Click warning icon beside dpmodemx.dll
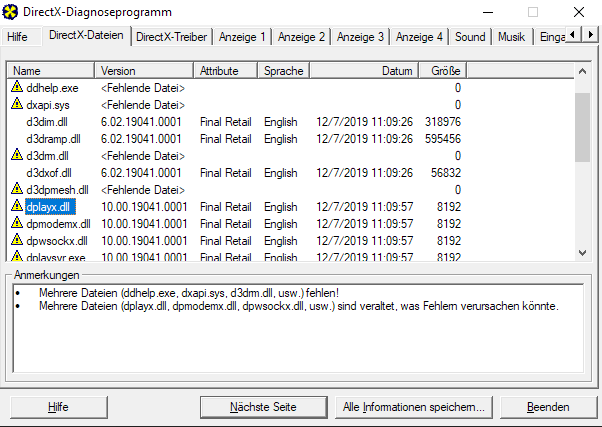Screen dimensions: 602x427 pos(17,223)
